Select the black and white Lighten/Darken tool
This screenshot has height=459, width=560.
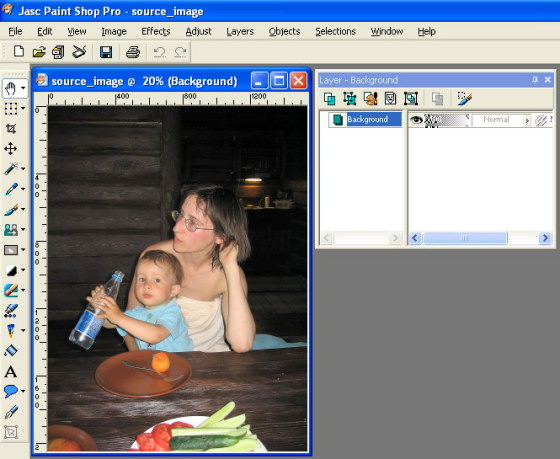(x=11, y=270)
